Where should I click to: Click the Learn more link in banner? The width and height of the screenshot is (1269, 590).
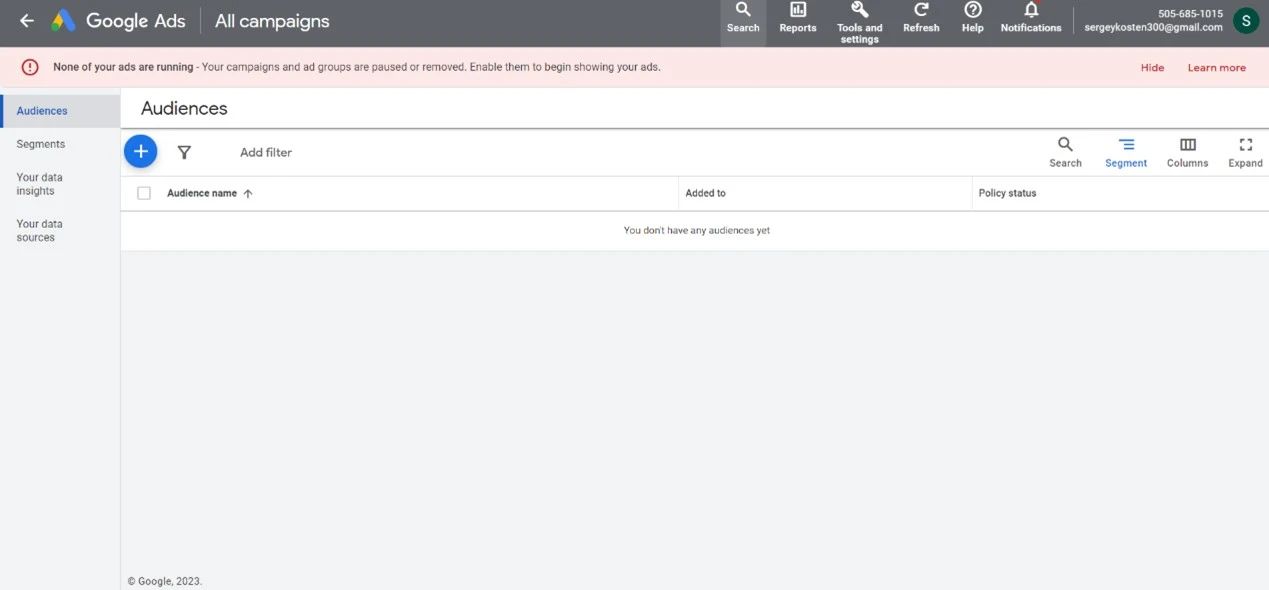pos(1216,68)
